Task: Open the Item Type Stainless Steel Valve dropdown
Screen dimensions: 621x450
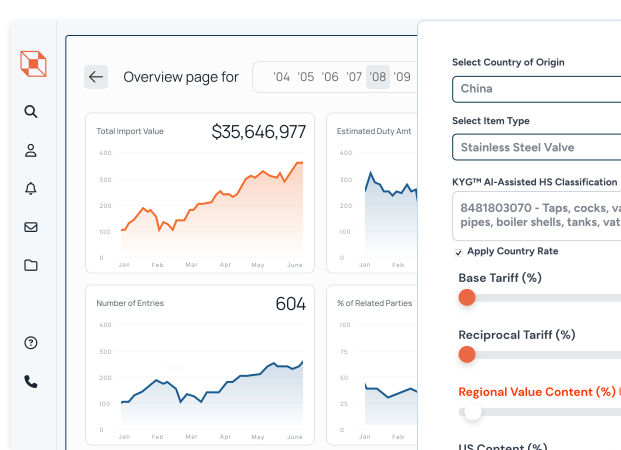Action: 537,147
